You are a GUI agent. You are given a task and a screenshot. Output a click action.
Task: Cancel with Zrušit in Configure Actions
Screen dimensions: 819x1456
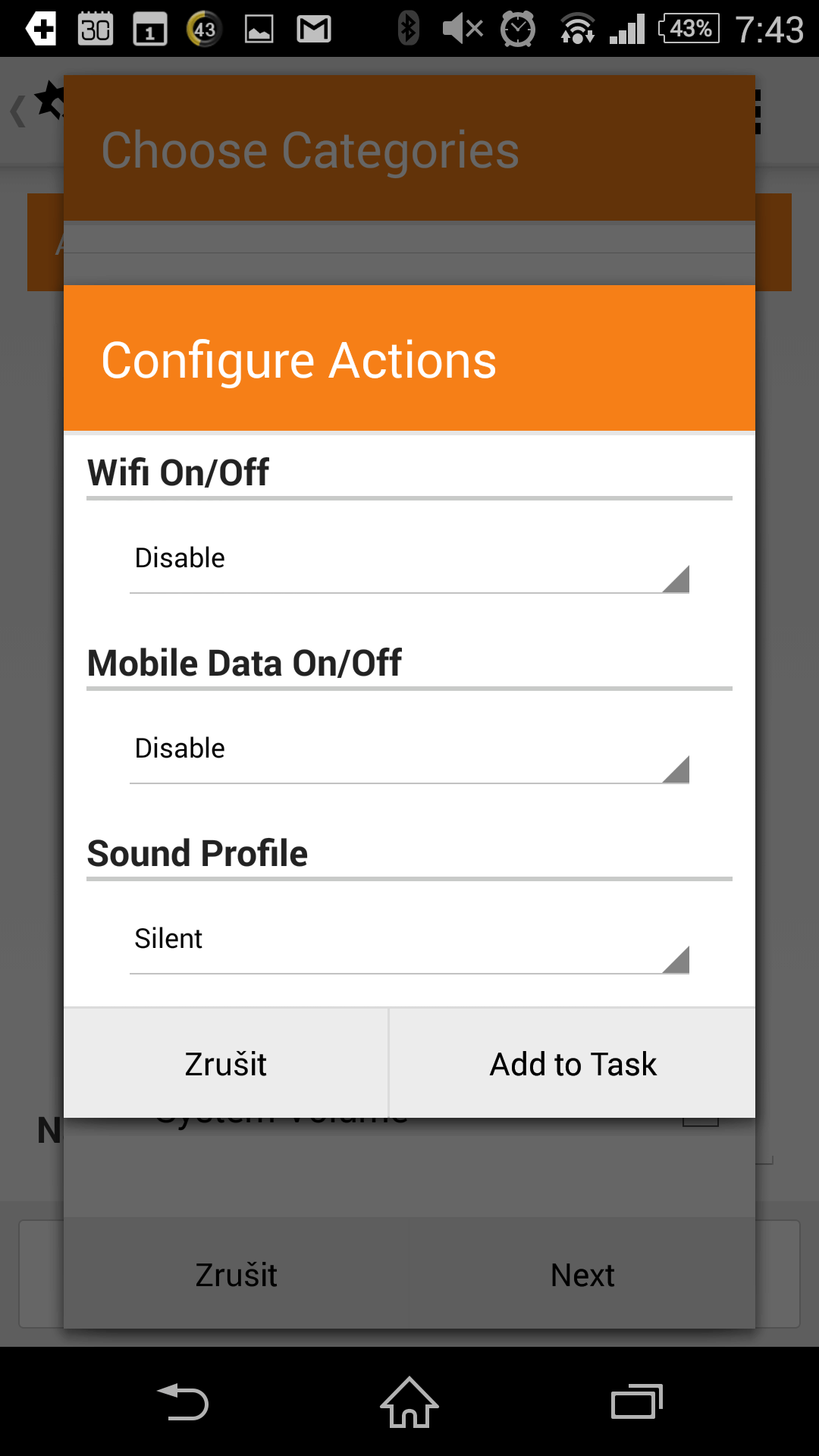(x=226, y=1063)
